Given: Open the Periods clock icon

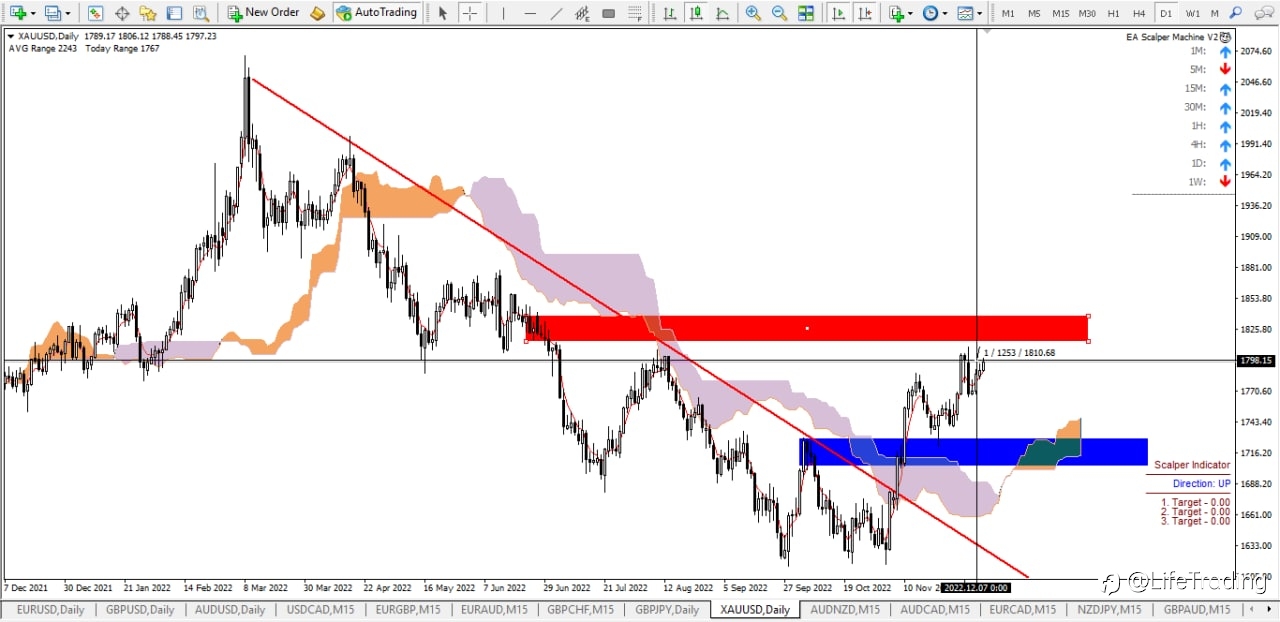Looking at the screenshot, I should (931, 13).
